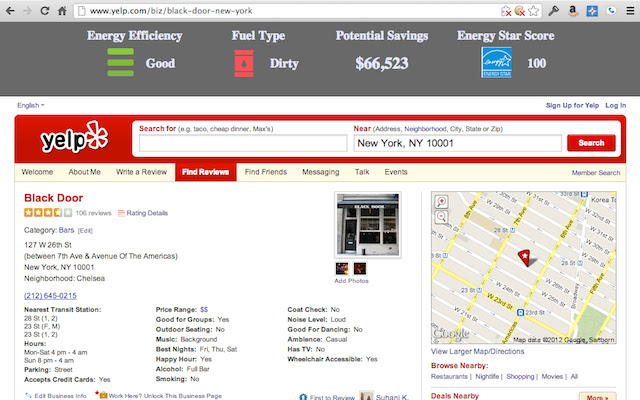The height and width of the screenshot is (400, 640).
Task: Go back with the browser back arrow
Action: (x=10, y=11)
